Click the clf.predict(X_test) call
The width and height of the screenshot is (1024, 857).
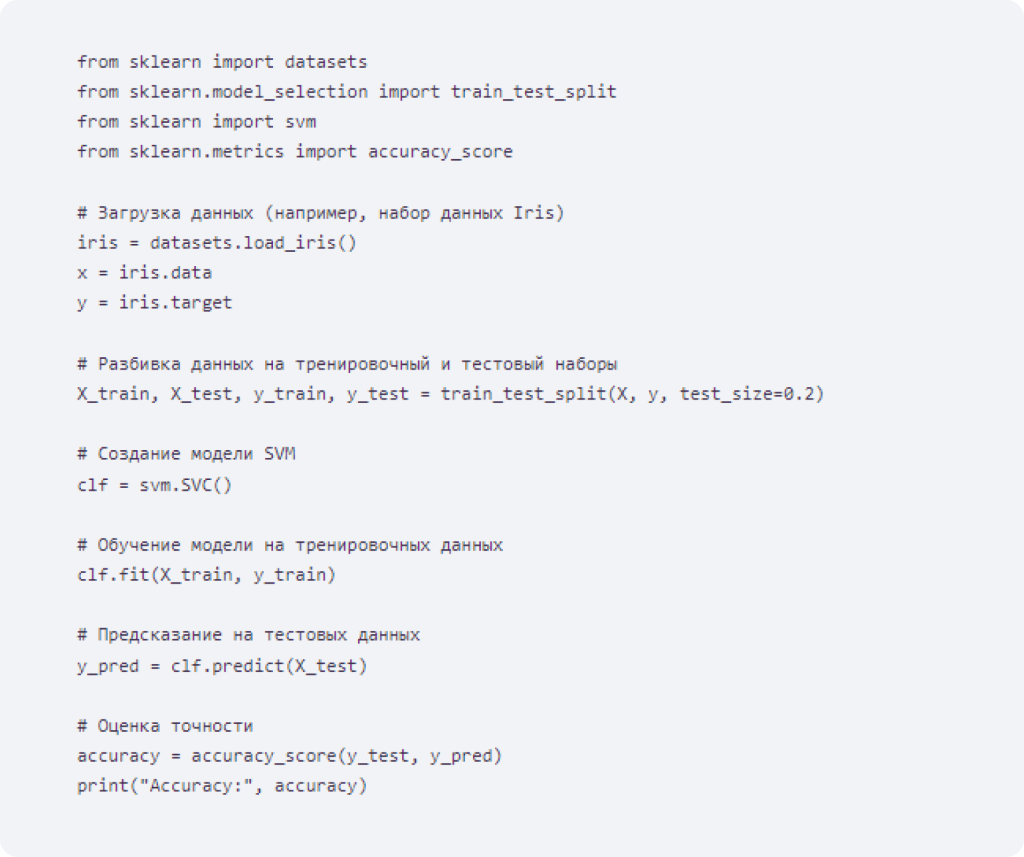coord(269,666)
